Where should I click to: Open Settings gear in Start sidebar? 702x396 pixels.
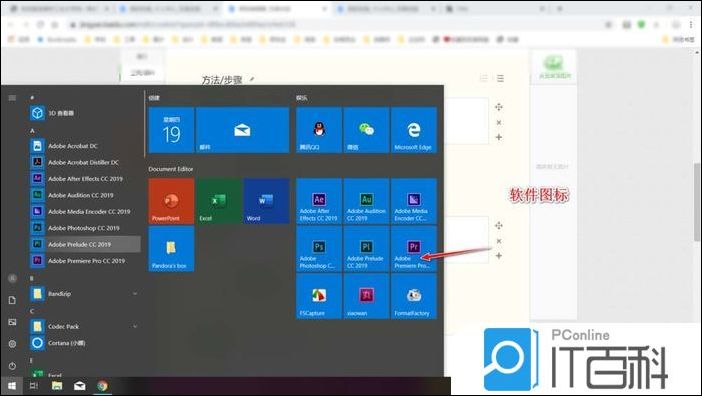pyautogui.click(x=12, y=344)
